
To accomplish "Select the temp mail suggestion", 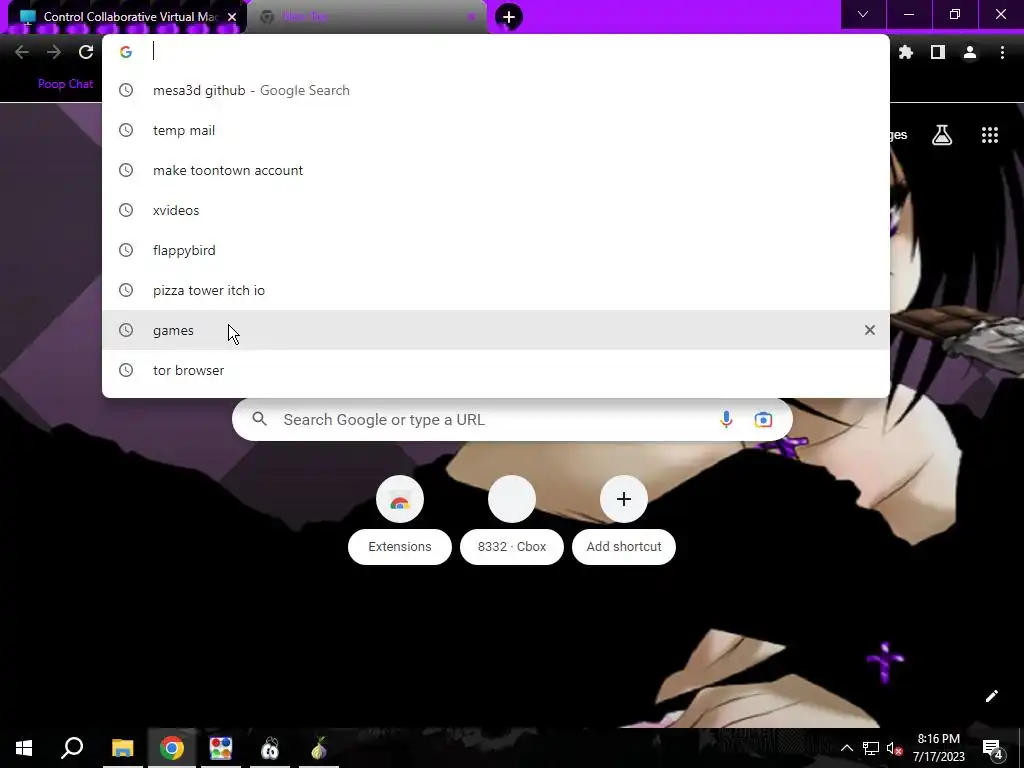I will pyautogui.click(x=496, y=131).
